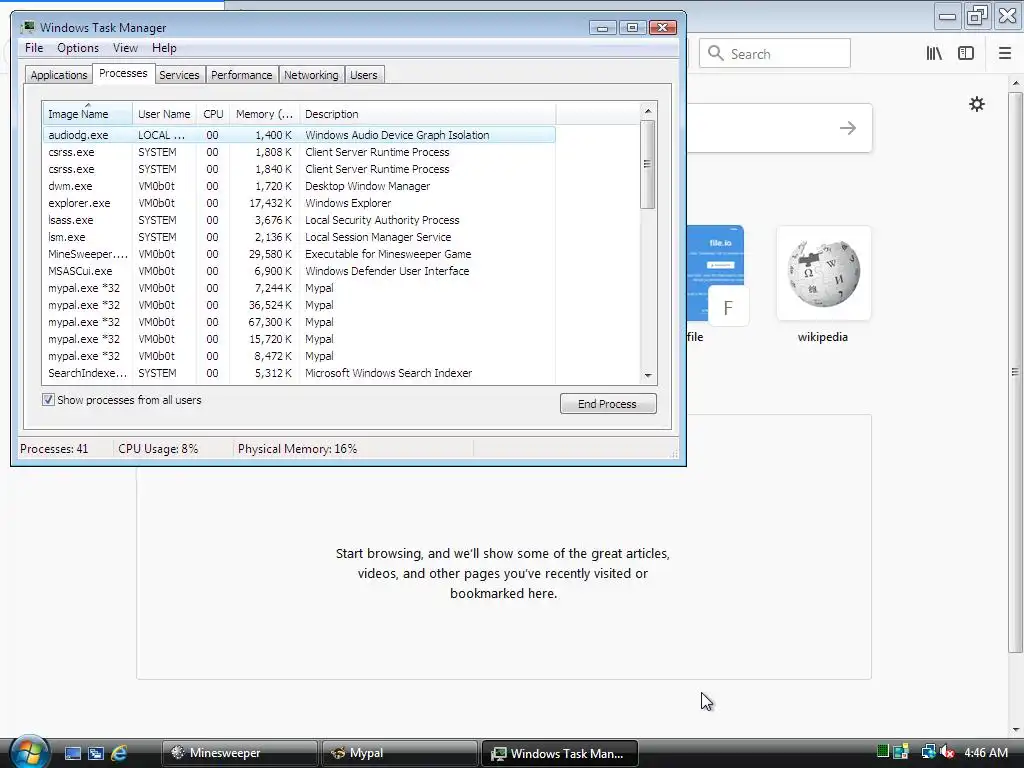
Task: Switch to Services tab
Action: point(179,75)
